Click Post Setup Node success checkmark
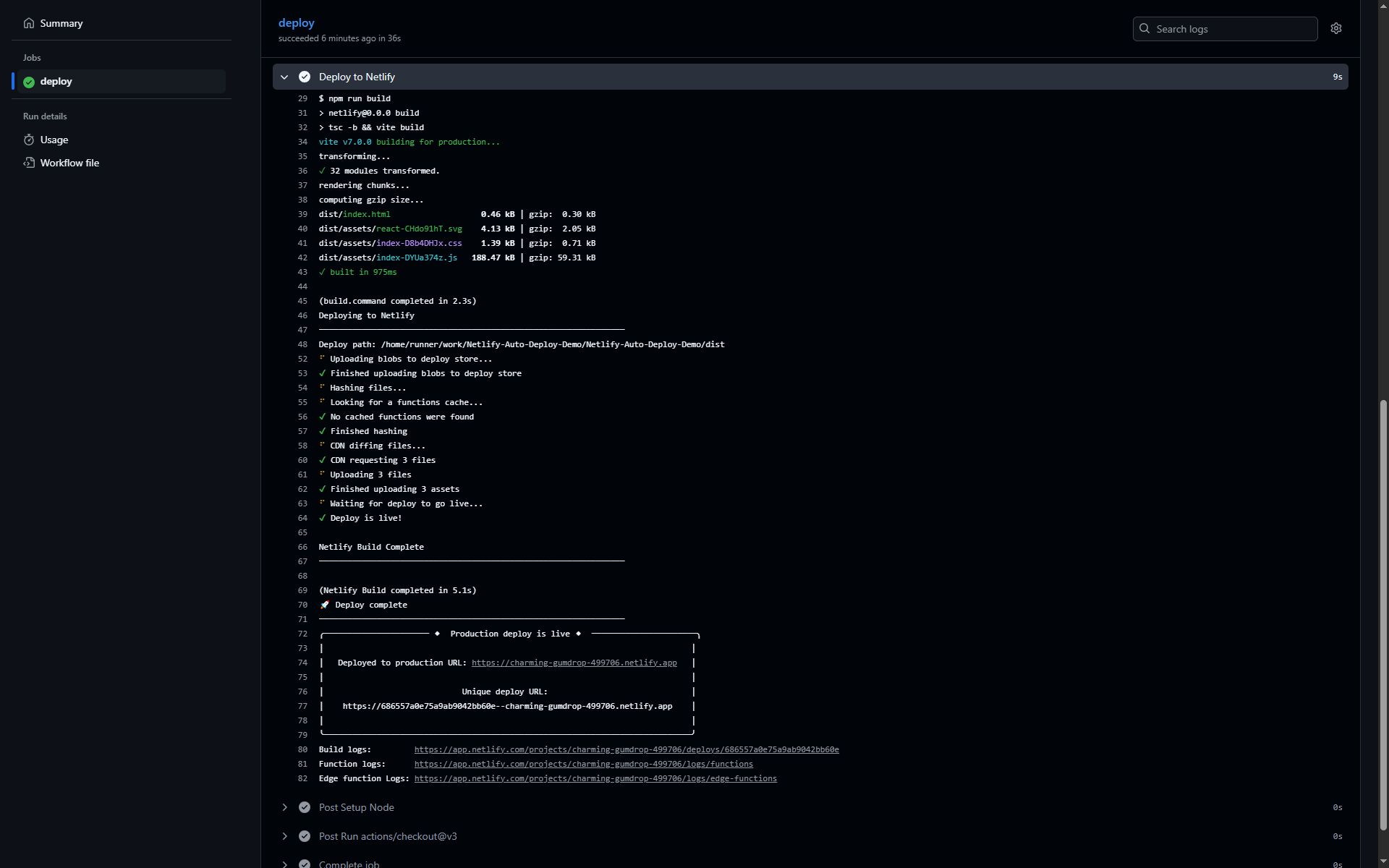 point(305,807)
